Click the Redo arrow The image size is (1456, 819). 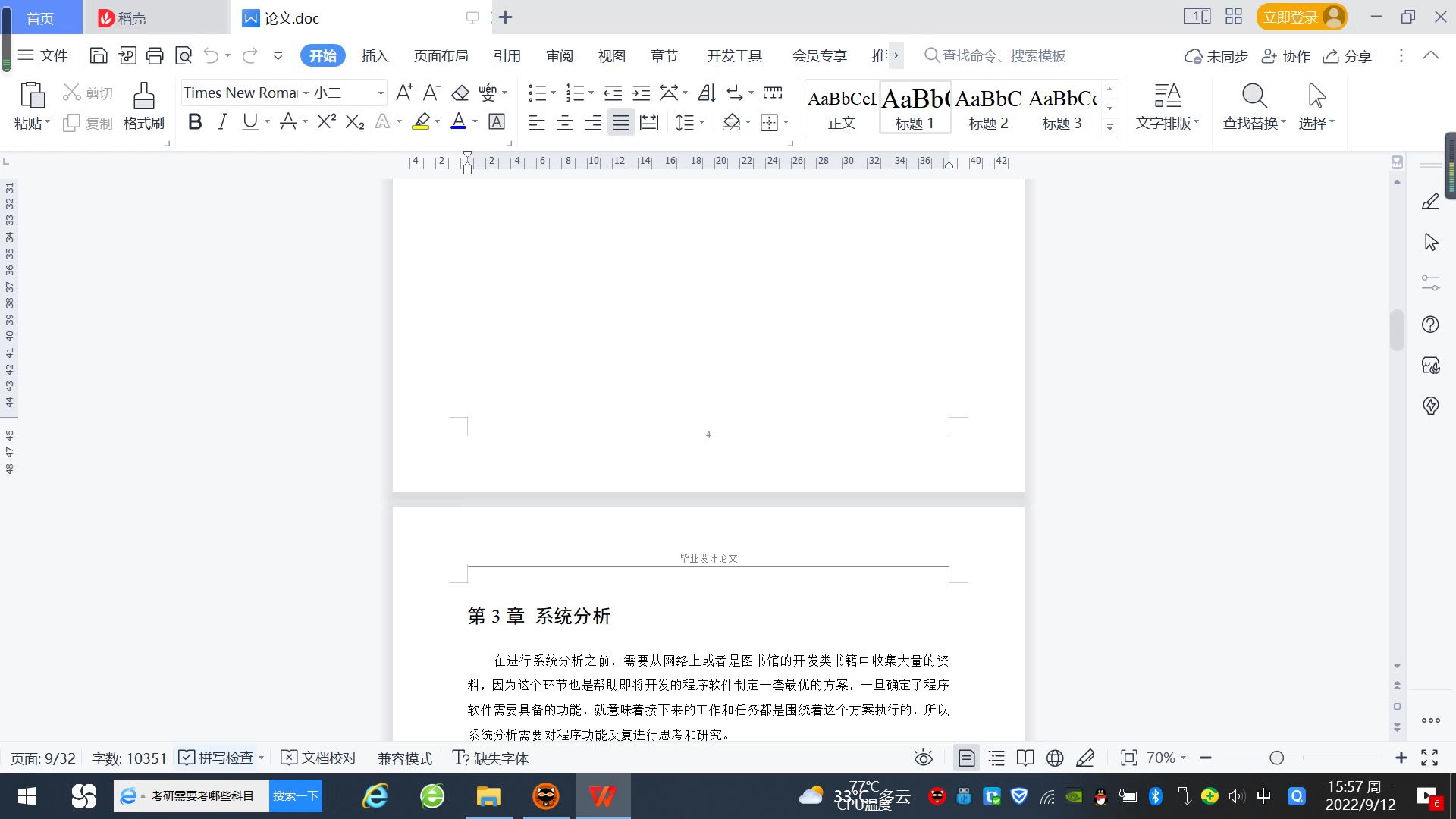coord(249,55)
